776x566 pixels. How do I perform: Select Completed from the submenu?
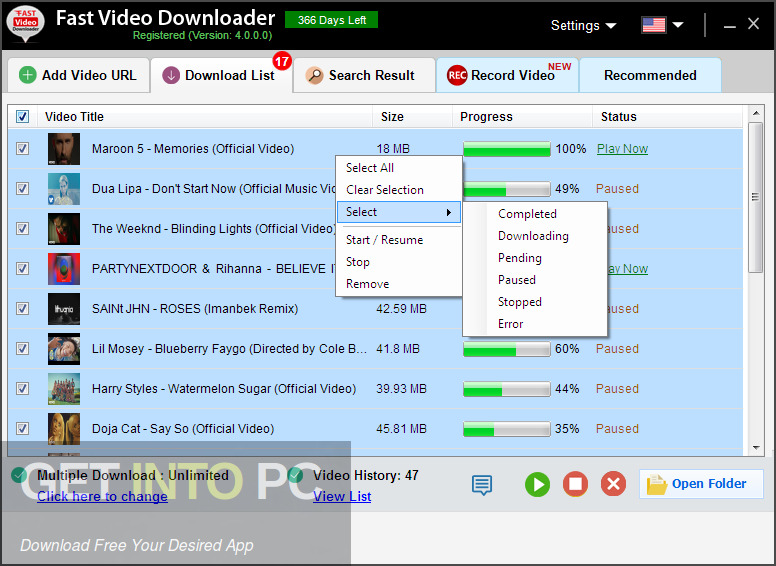(x=535, y=214)
